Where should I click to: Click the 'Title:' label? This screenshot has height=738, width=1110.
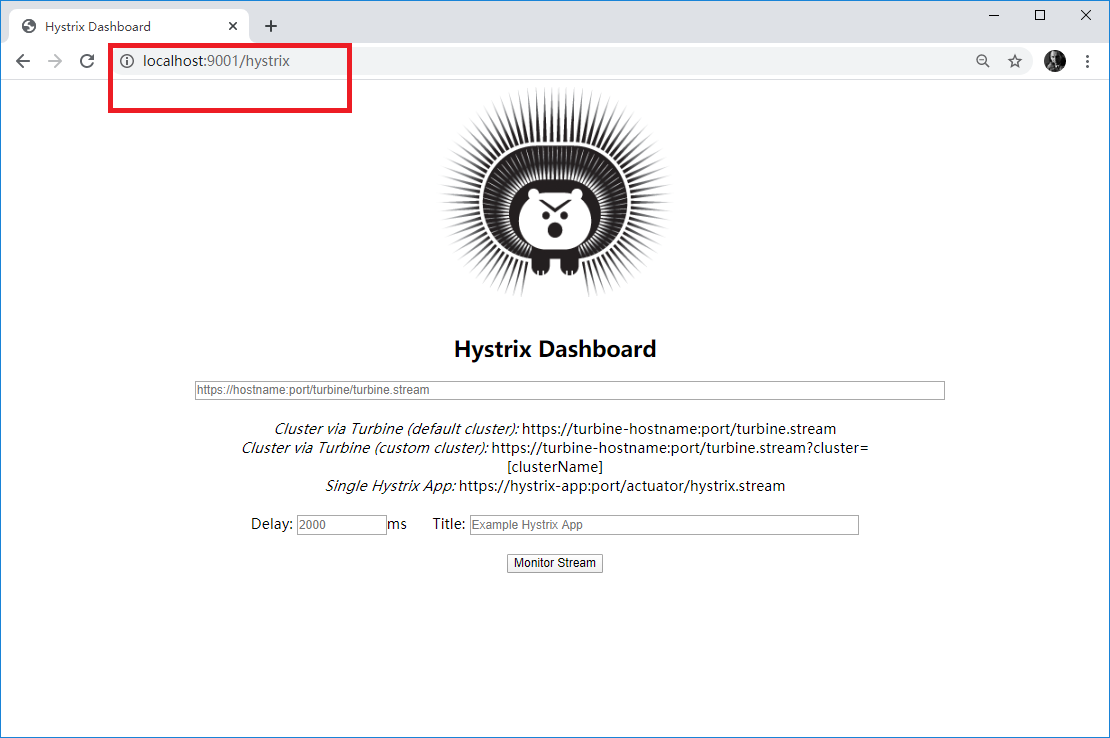[449, 524]
